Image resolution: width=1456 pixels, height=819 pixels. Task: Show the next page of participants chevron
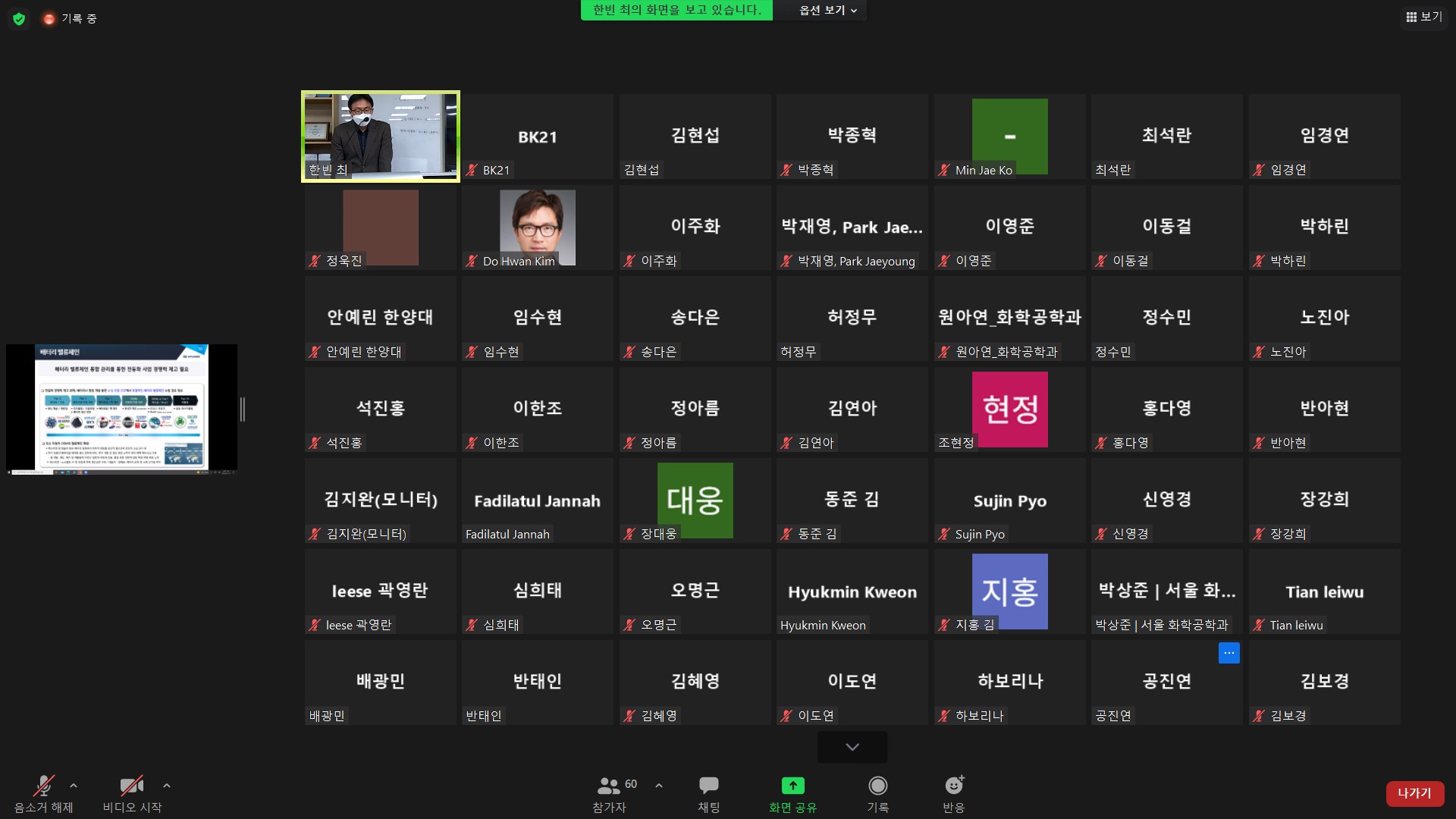pos(852,747)
